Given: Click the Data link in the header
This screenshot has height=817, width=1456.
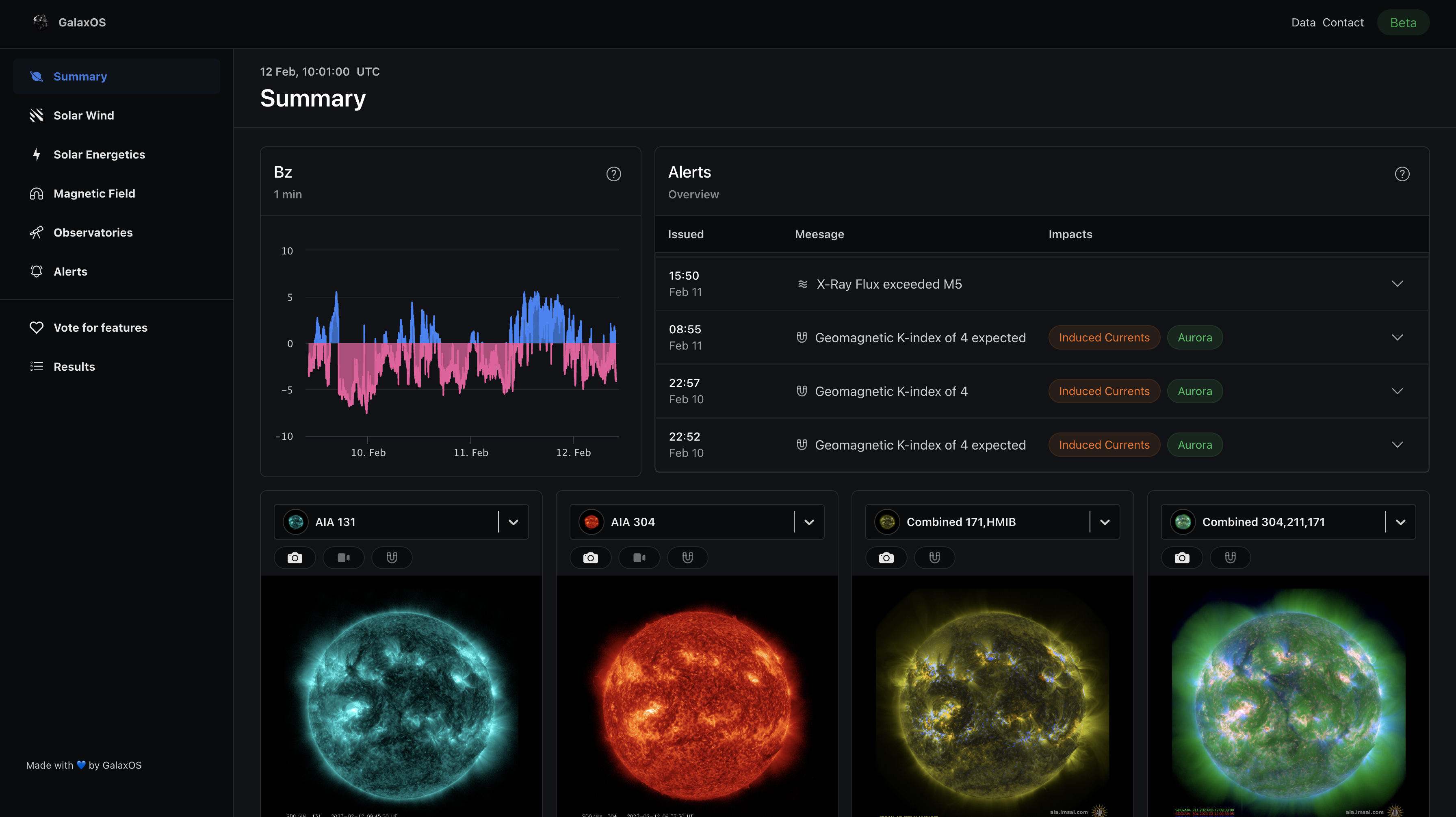Looking at the screenshot, I should pos(1303,23).
